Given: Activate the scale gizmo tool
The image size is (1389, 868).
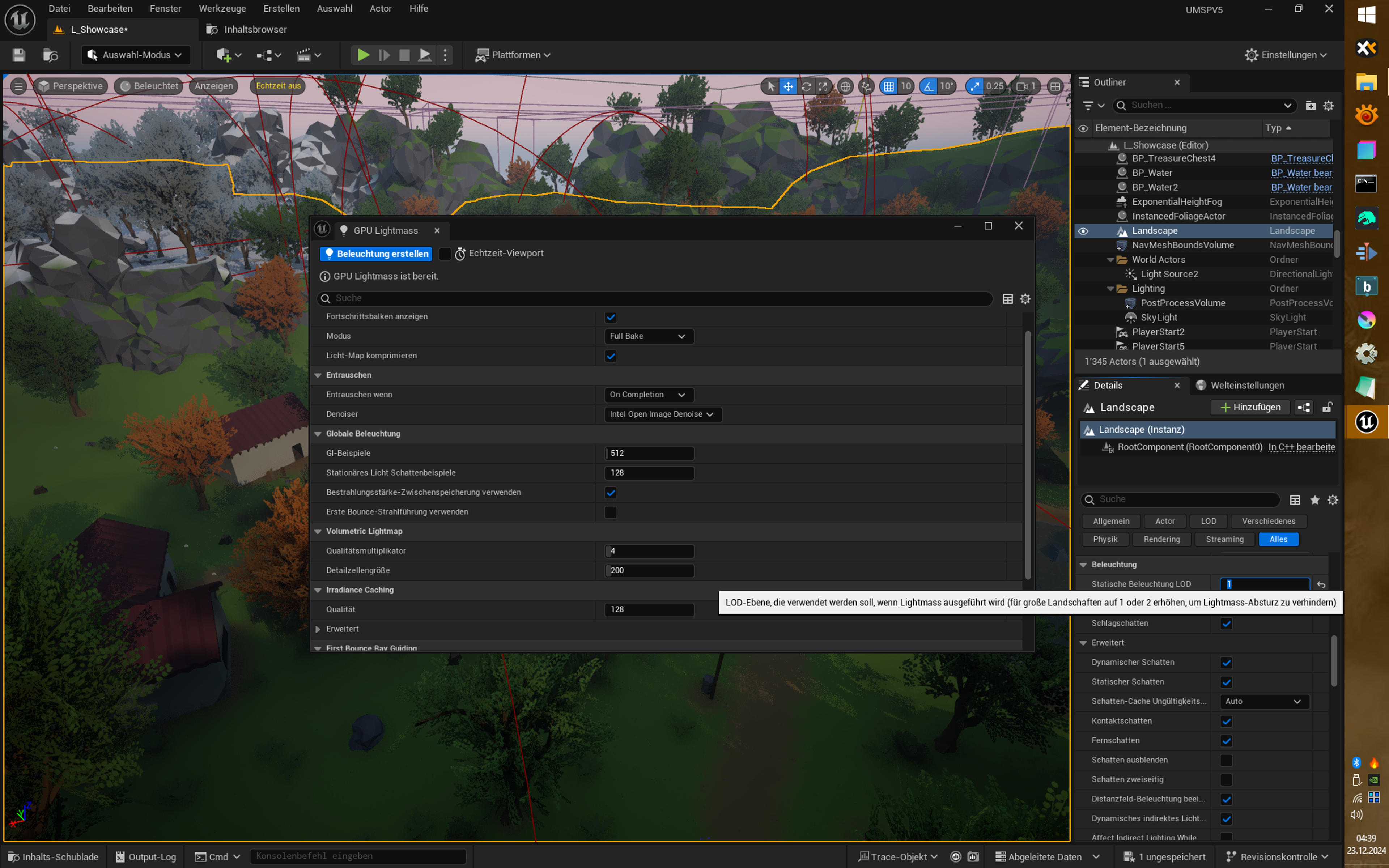Looking at the screenshot, I should (823, 86).
